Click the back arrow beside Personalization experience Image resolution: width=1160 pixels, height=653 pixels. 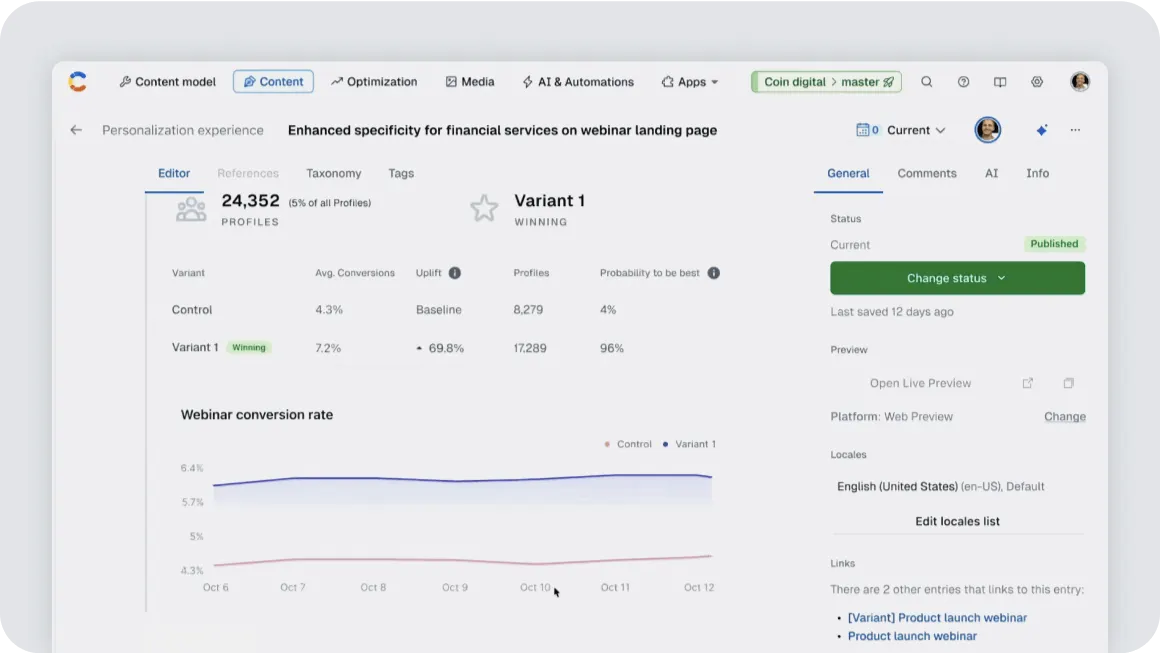coord(76,130)
